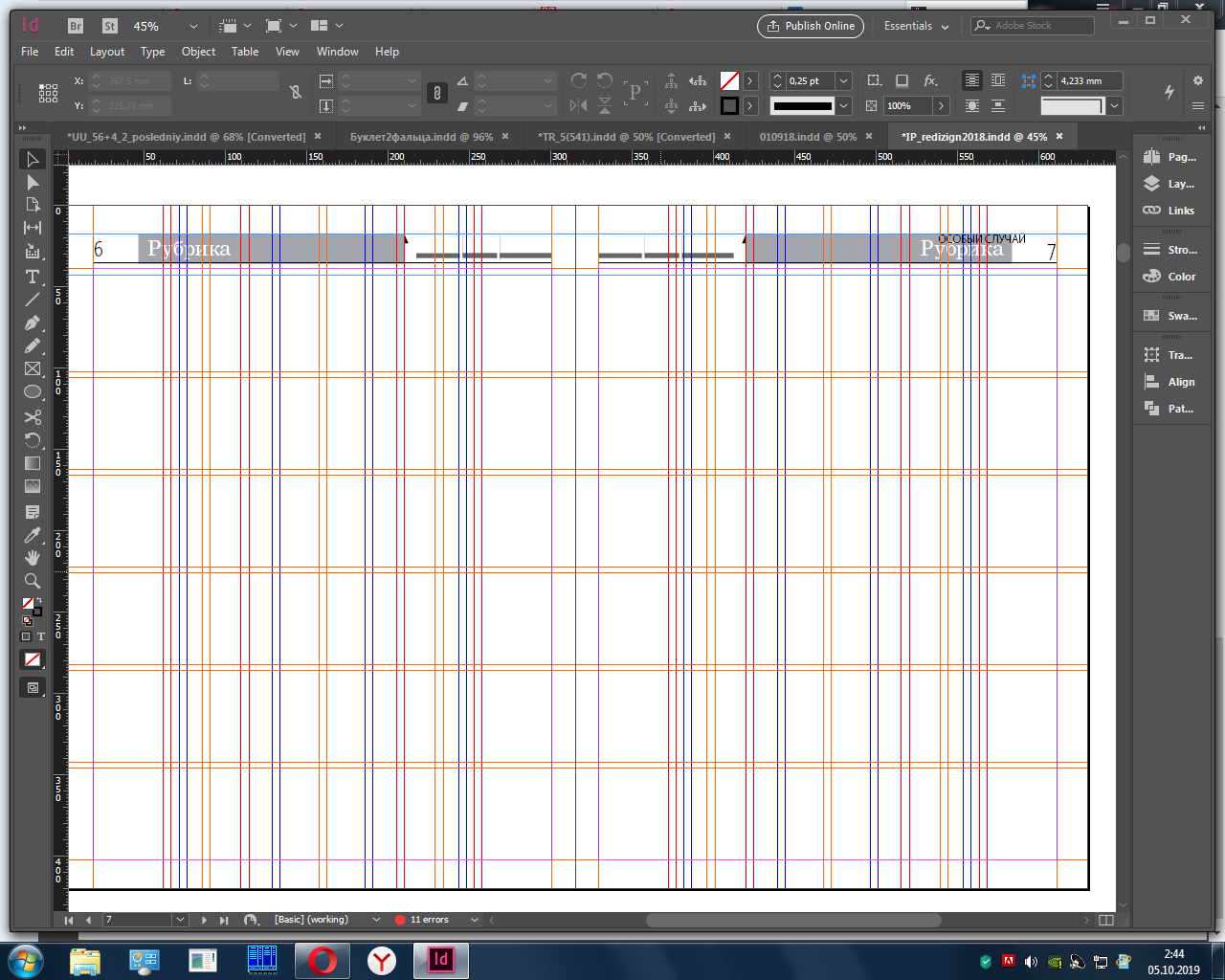Open Adobe Stock via St icon
This screenshot has width=1225, height=980.
[109, 26]
